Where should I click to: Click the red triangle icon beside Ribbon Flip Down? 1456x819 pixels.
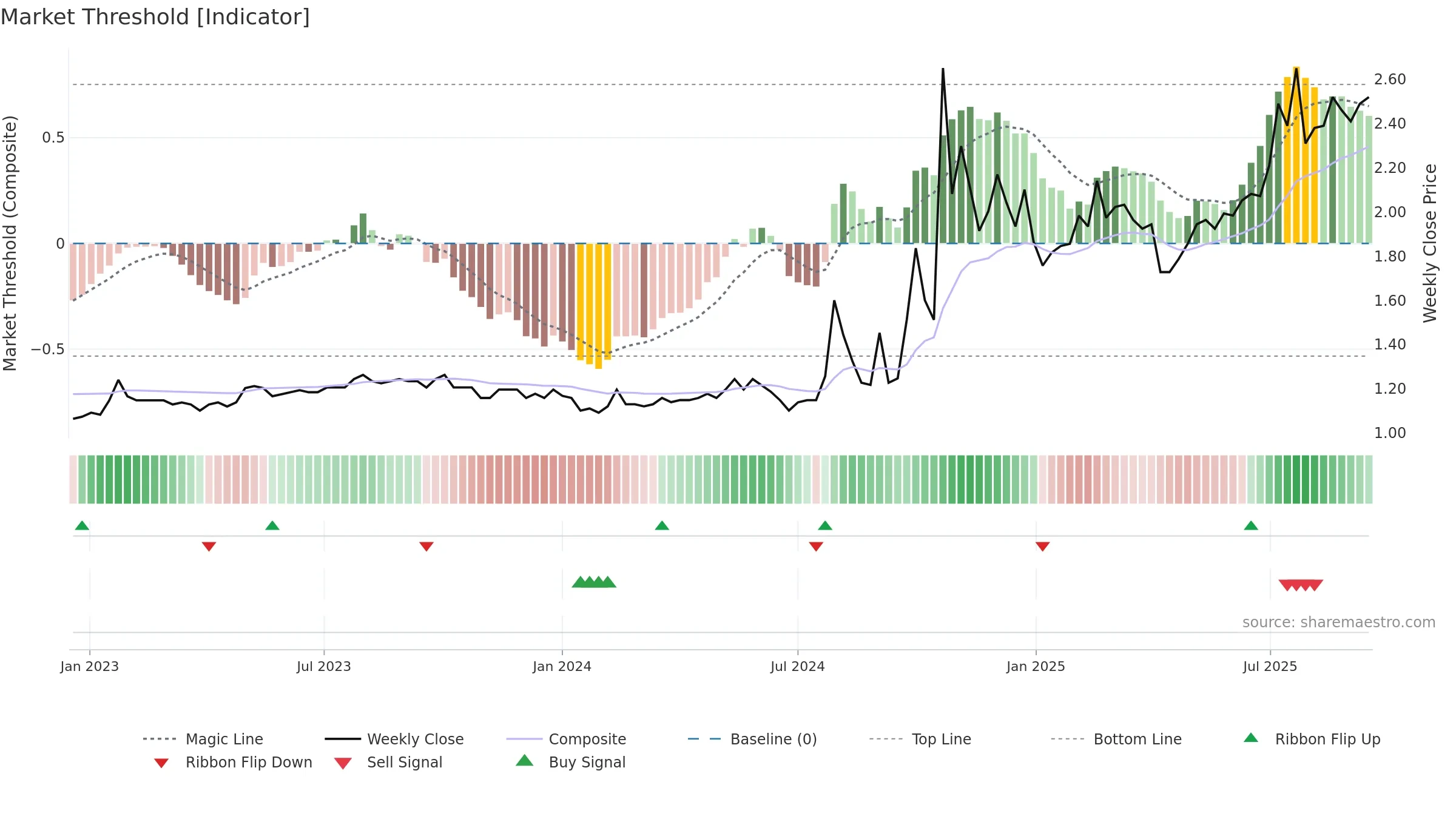[x=161, y=763]
